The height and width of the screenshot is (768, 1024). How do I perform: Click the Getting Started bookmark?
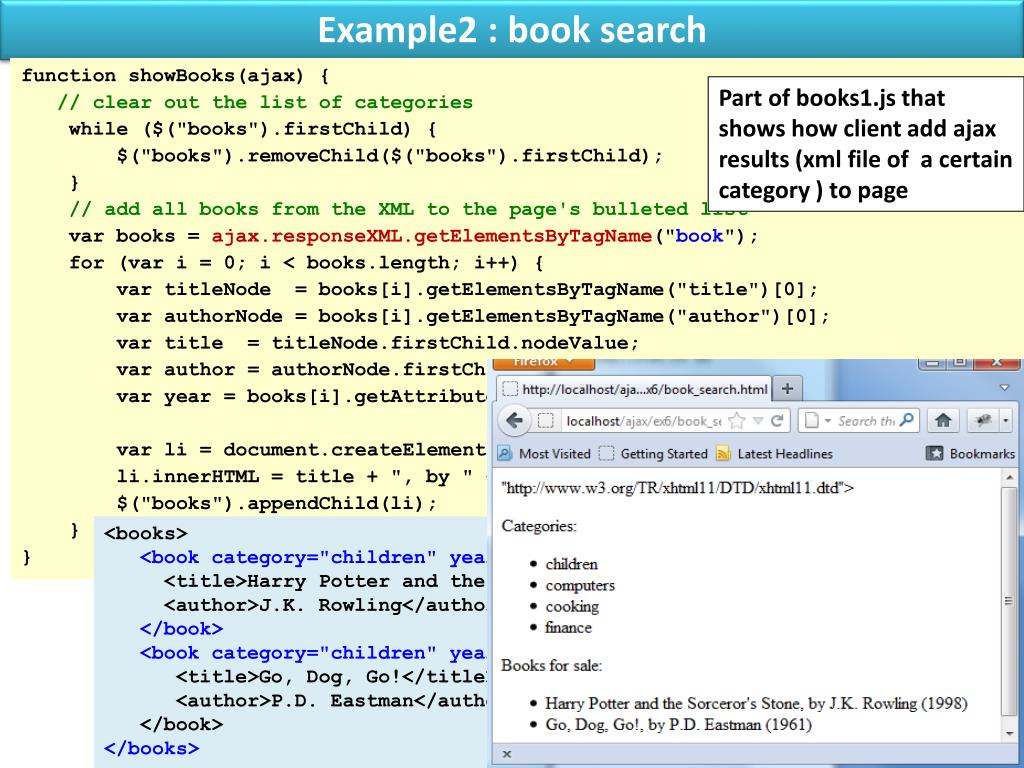(x=663, y=453)
